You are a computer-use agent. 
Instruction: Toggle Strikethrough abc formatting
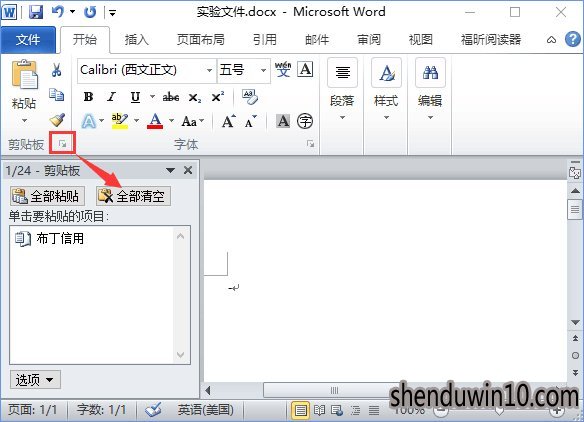171,97
